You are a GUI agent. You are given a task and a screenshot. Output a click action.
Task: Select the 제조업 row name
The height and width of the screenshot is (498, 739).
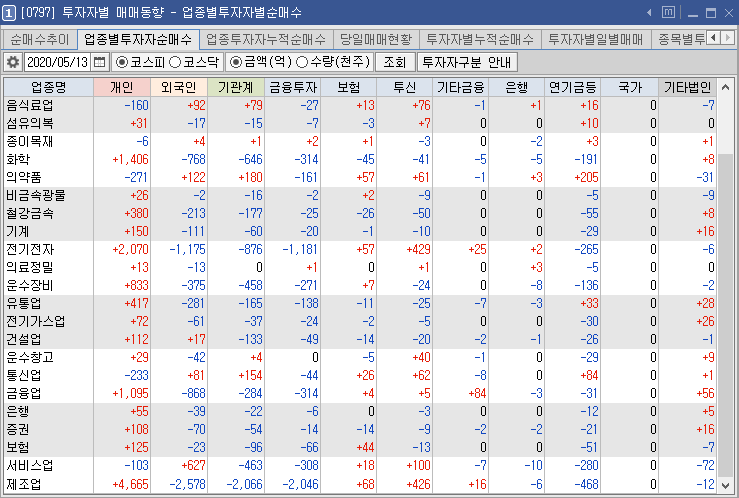(x=24, y=484)
